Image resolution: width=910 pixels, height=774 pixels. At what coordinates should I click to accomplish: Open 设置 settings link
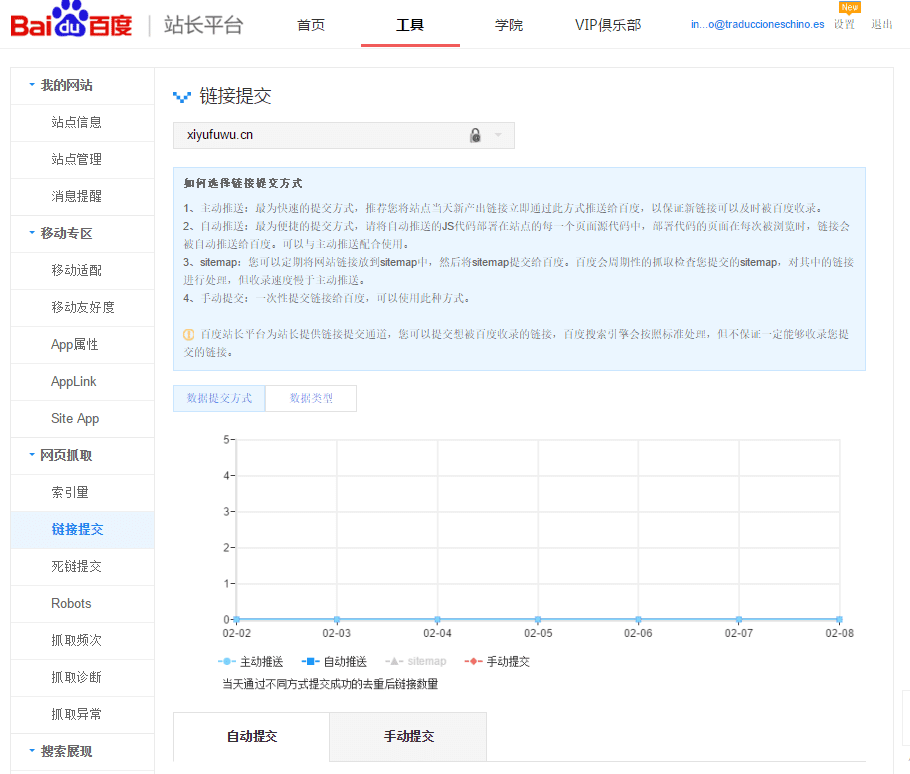[844, 24]
